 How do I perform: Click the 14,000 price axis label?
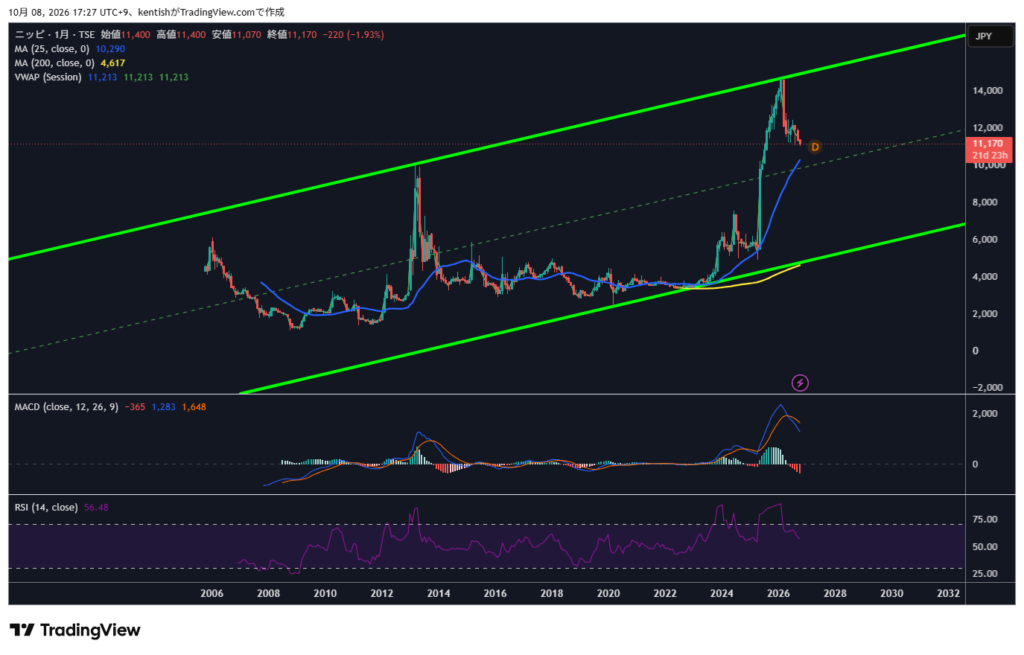(987, 90)
